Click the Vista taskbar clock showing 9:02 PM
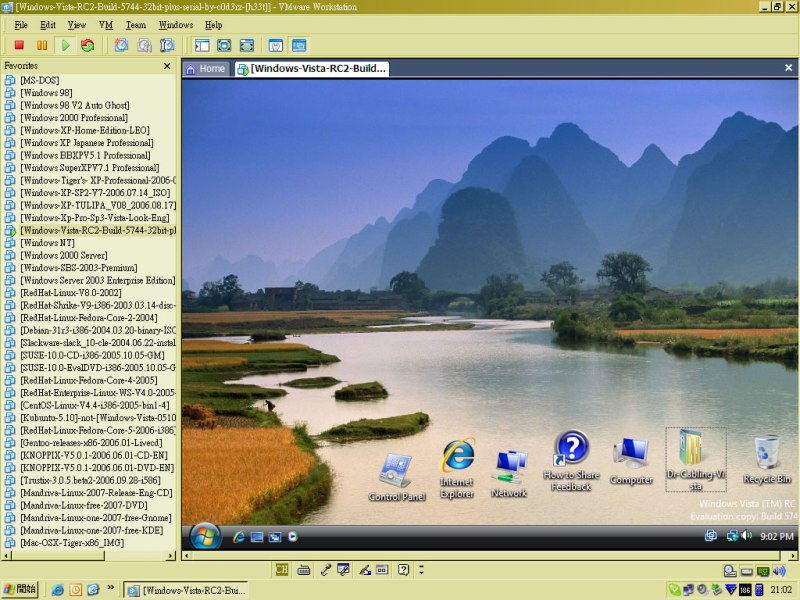 (777, 536)
